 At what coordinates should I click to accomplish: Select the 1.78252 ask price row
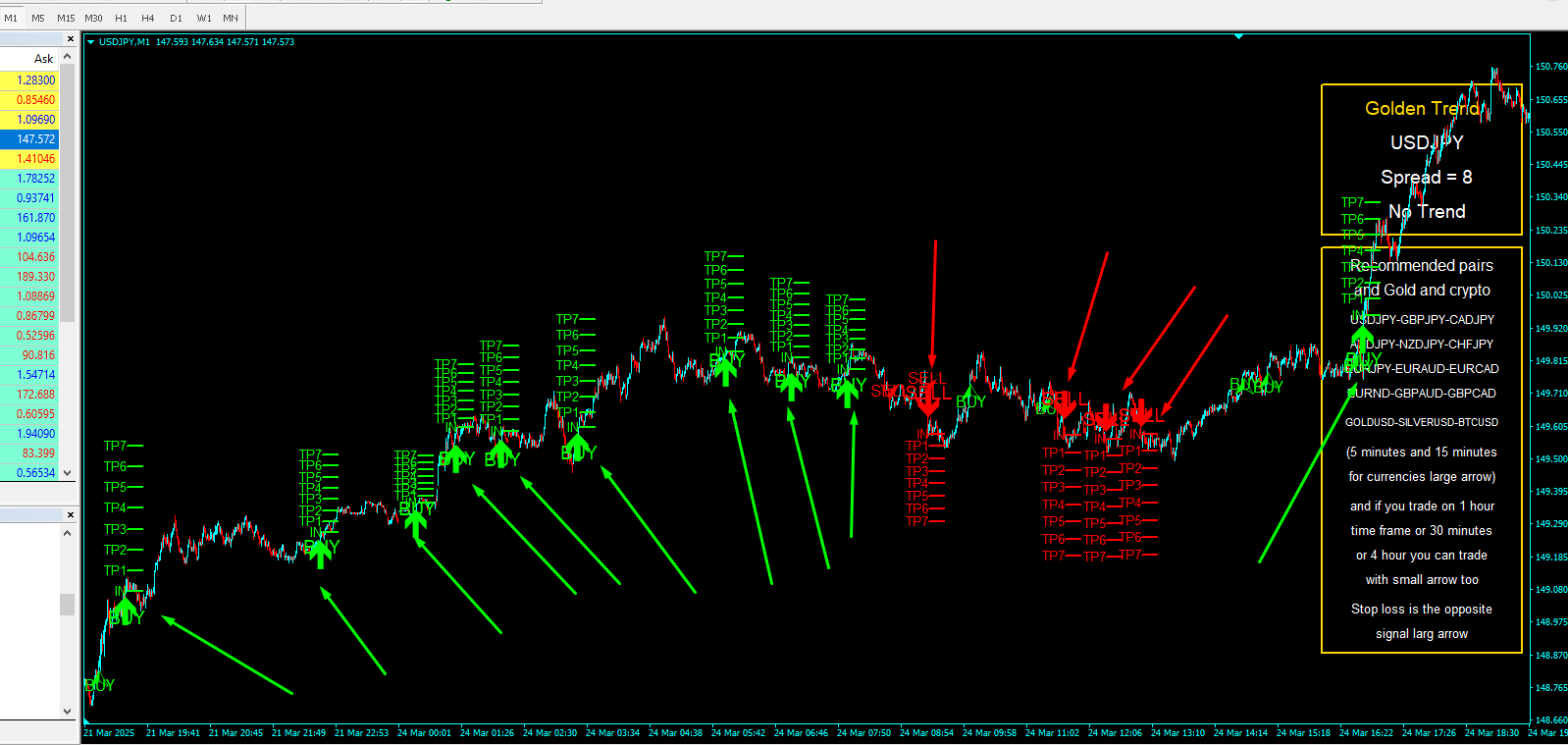pos(29,179)
